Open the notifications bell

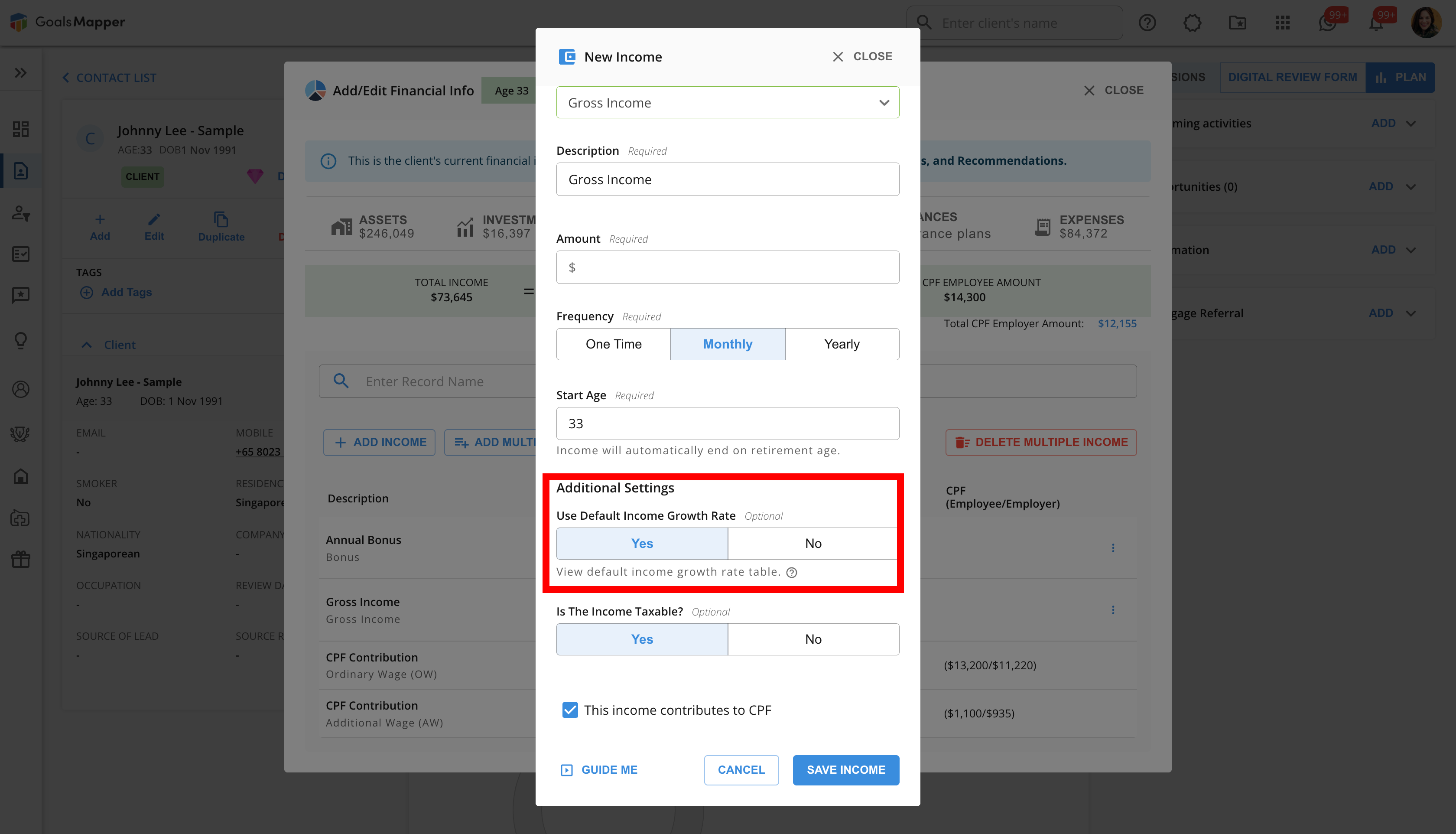1376,23
